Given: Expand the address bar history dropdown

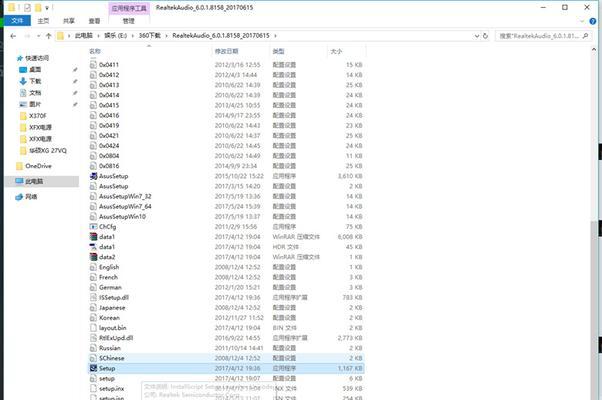Looking at the screenshot, I should 476,36.
